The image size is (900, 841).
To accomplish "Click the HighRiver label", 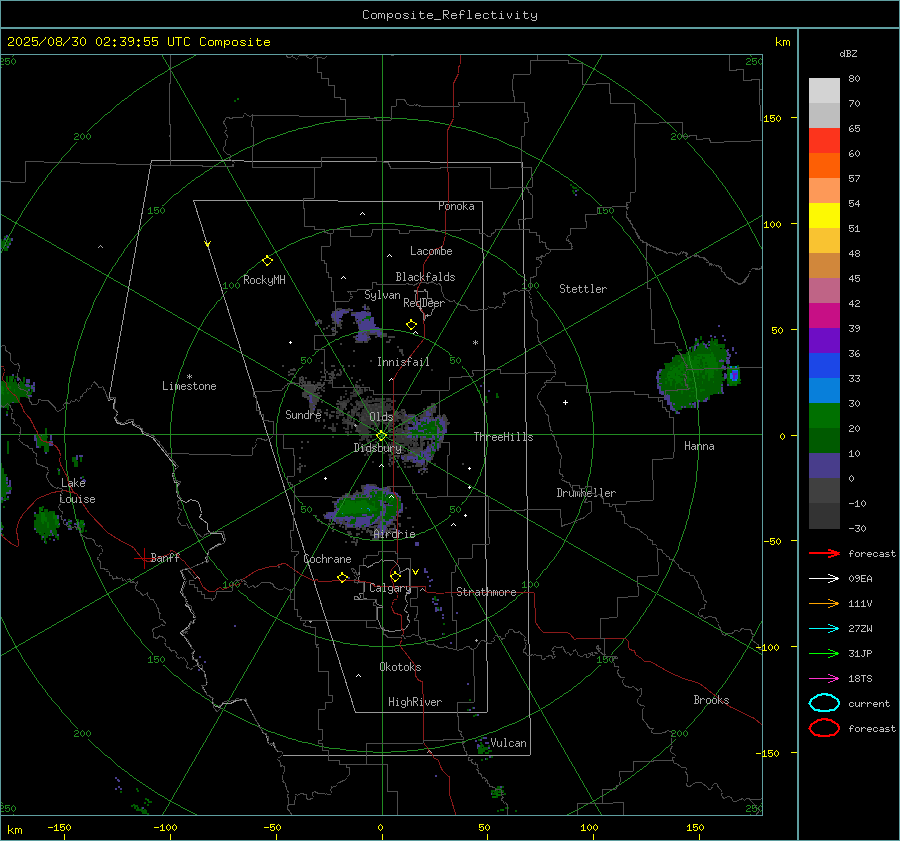I will (x=415, y=702).
